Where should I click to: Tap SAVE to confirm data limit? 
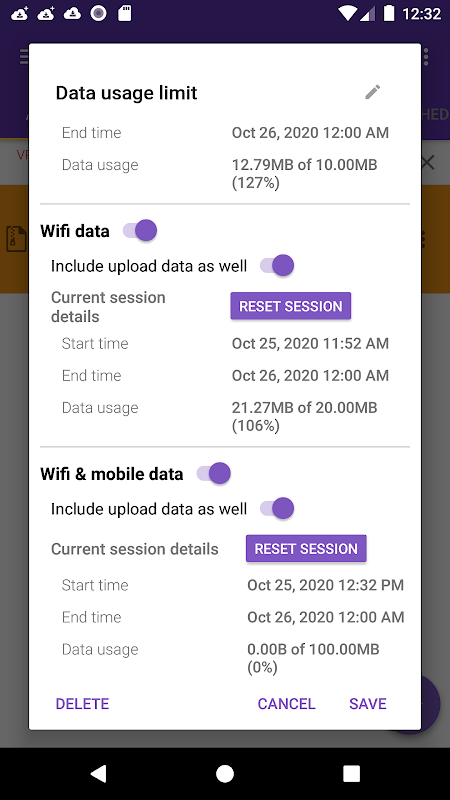[368, 704]
